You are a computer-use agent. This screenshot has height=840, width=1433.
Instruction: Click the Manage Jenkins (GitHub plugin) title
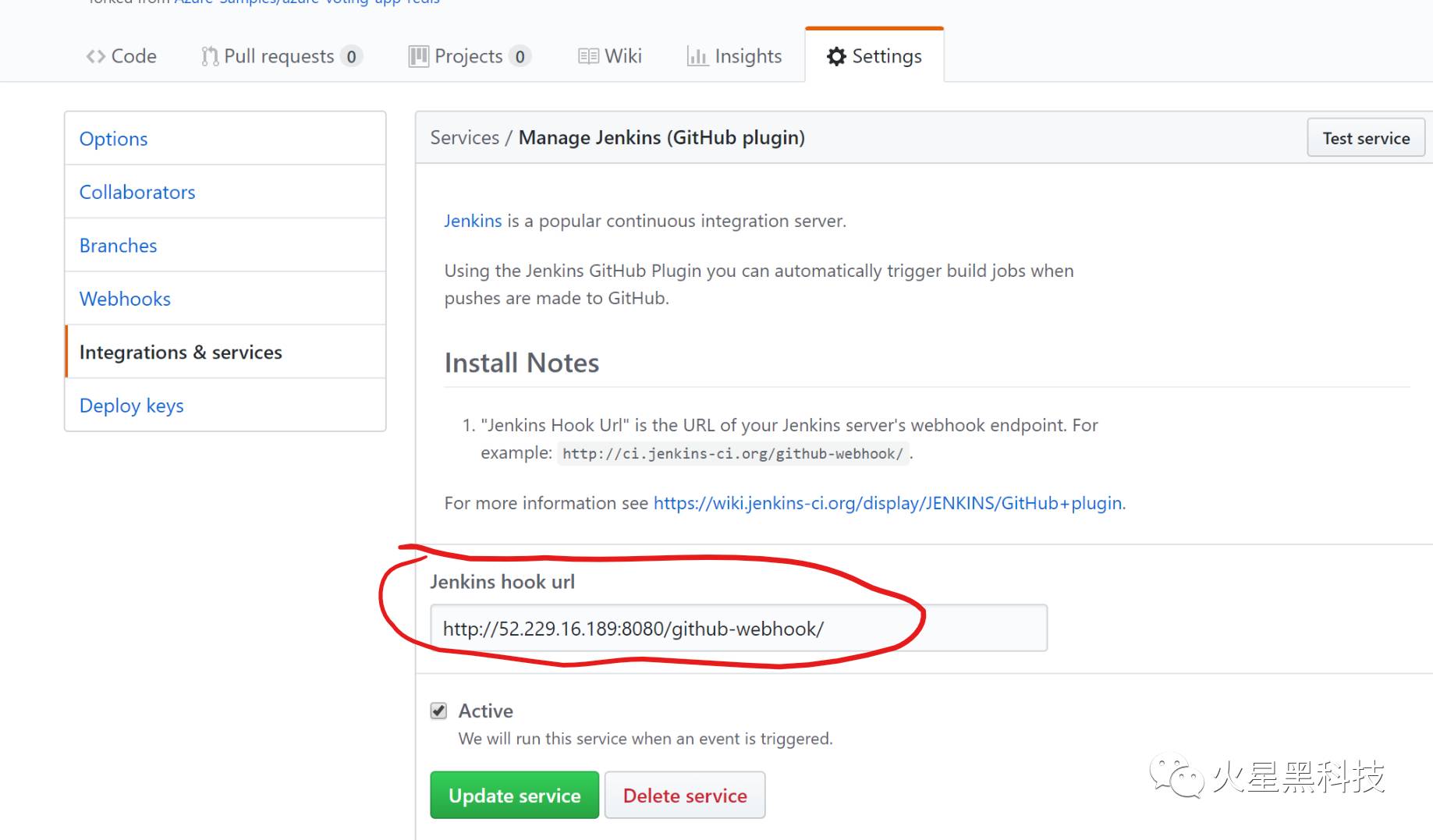(662, 137)
